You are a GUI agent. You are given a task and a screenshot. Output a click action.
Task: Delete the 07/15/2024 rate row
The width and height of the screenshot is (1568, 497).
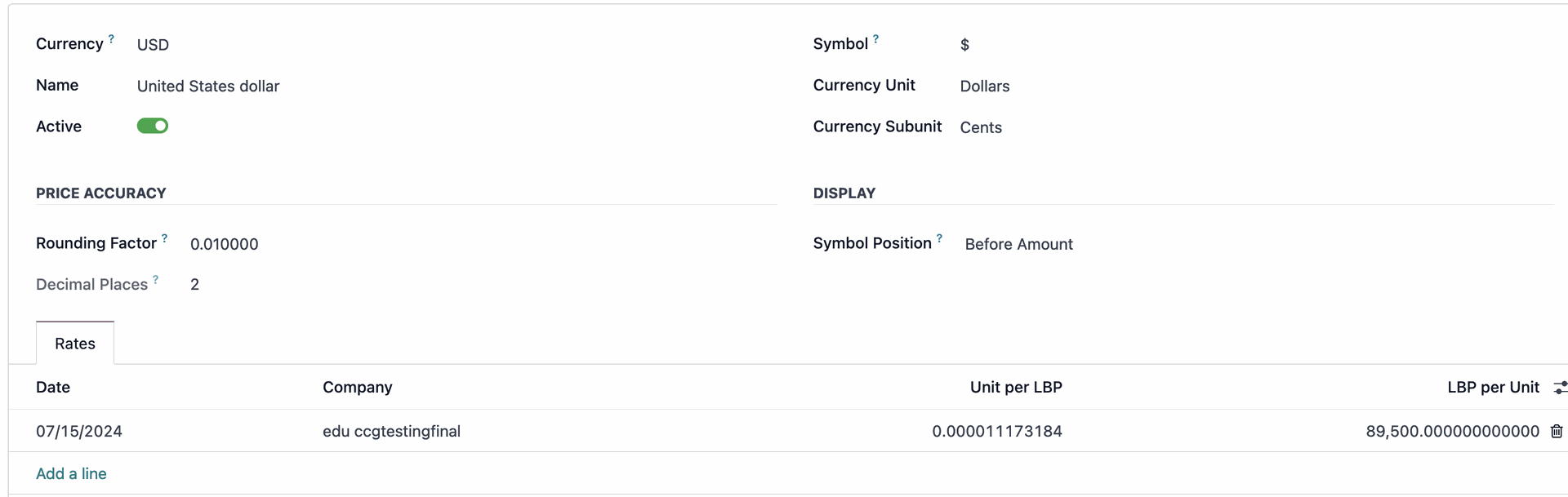coord(1557,432)
